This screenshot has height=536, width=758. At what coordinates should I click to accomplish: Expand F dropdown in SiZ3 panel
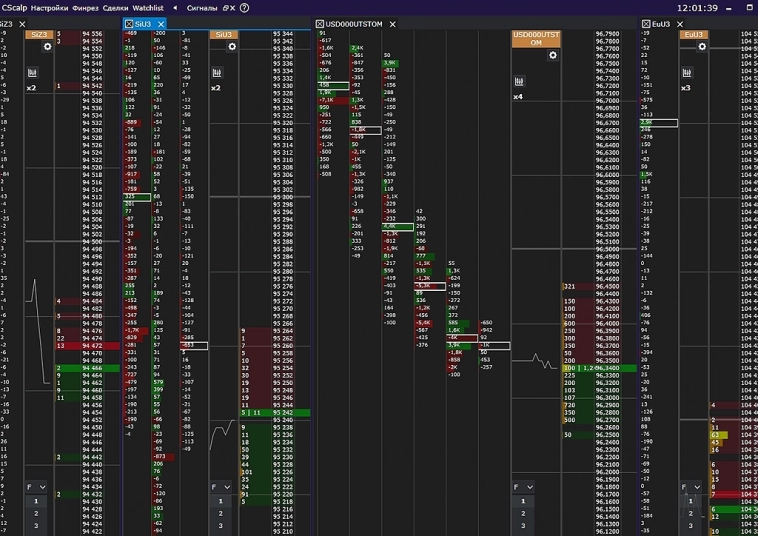coord(36,487)
